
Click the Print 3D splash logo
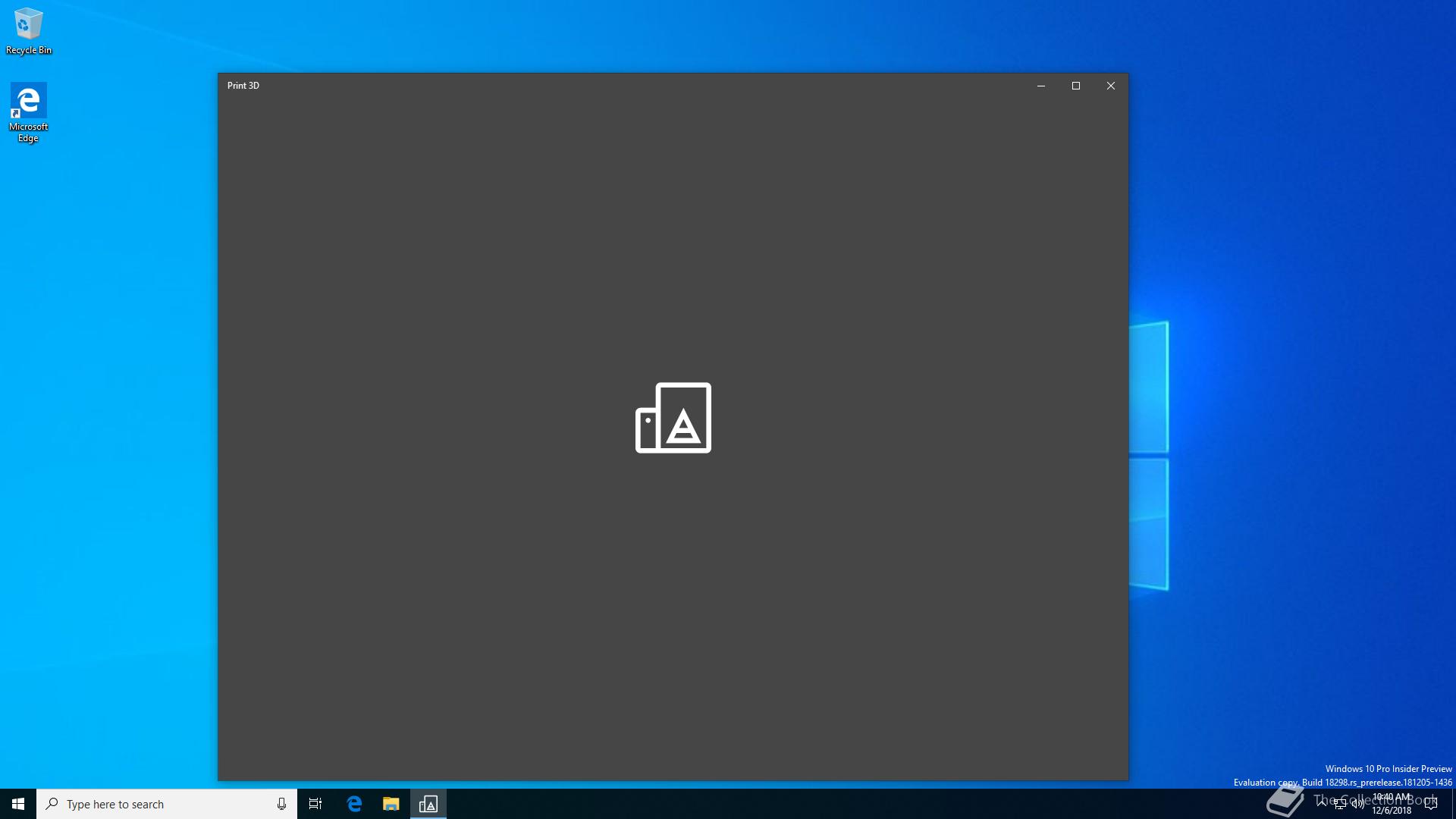point(673,418)
